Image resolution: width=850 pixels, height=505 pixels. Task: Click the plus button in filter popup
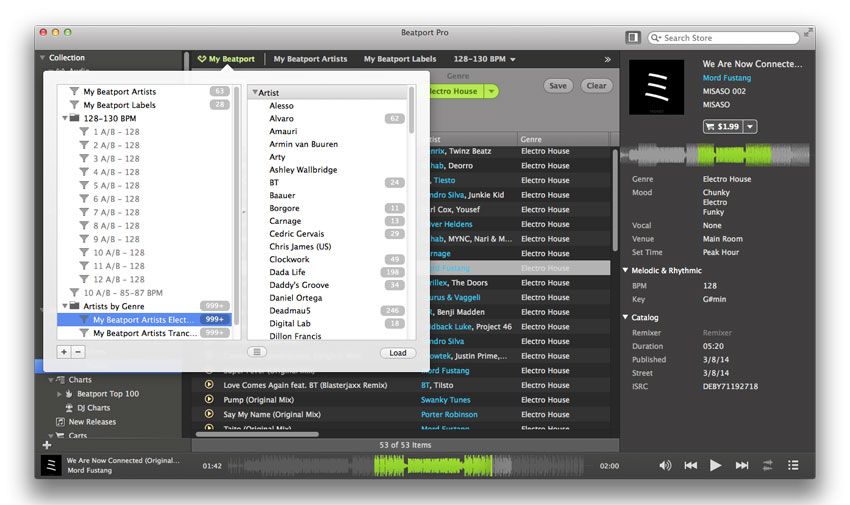pos(64,352)
